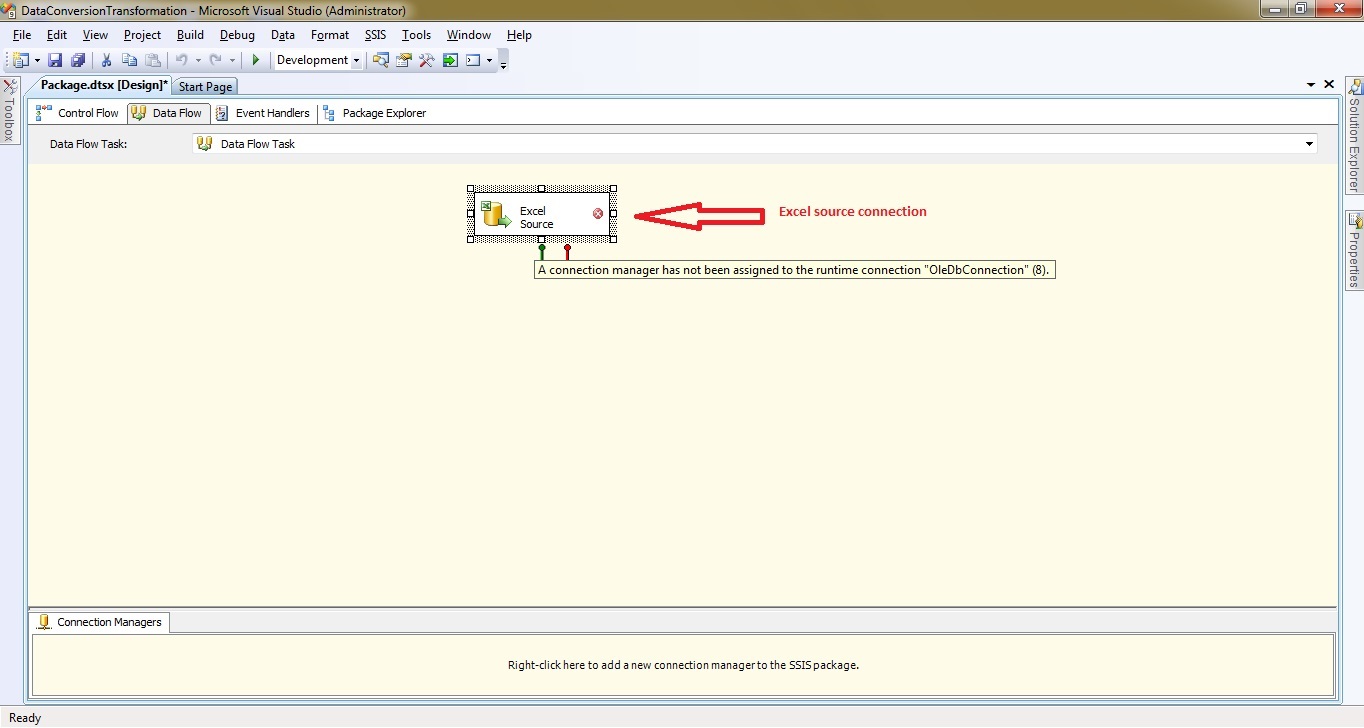Open the Solution Explorer toolbar icon
Screen dimensions: 1364x728
pyautogui.click(x=381, y=60)
